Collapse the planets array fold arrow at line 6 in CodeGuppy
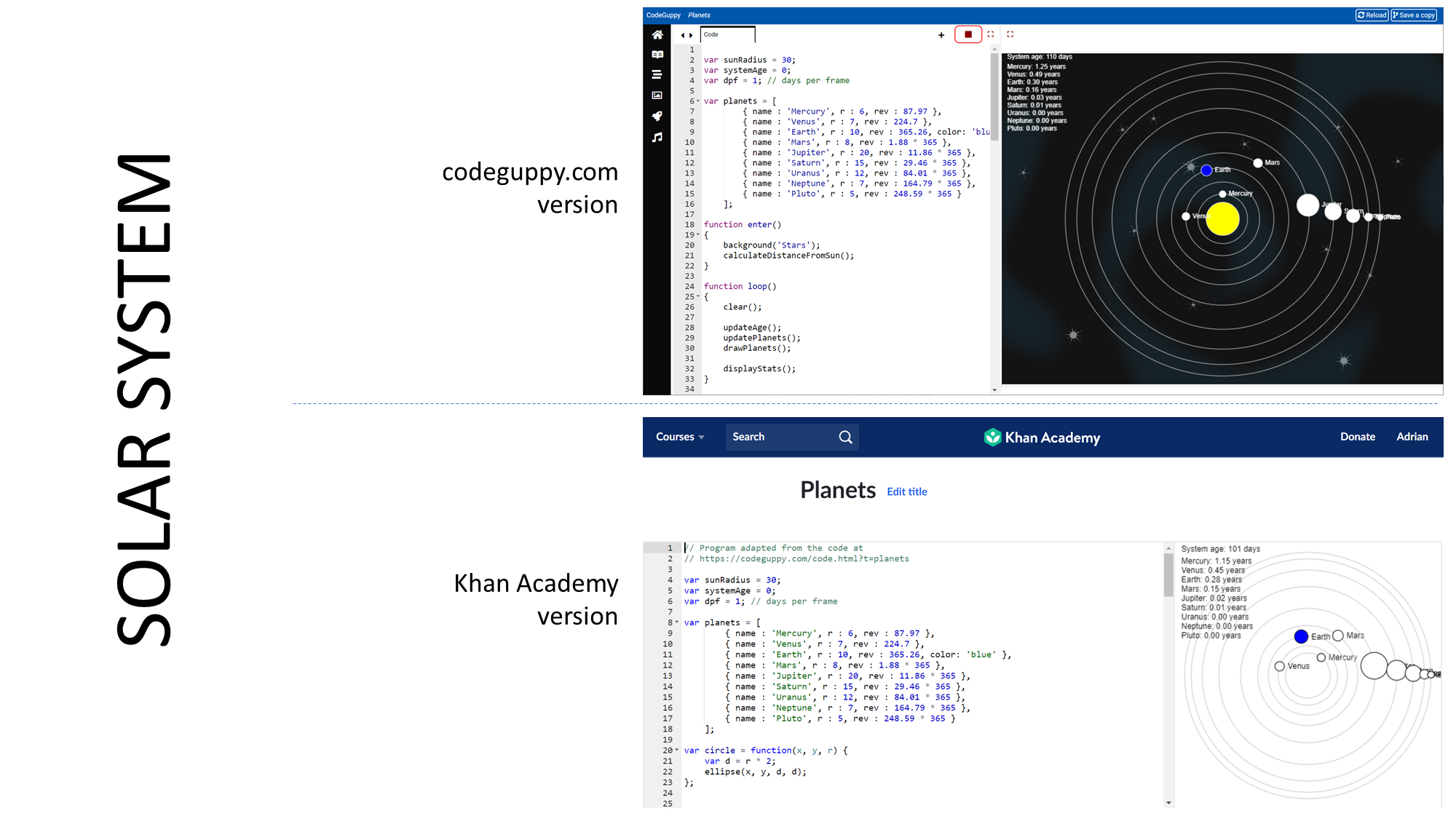Viewport: 1456px width, 819px height. 698,101
